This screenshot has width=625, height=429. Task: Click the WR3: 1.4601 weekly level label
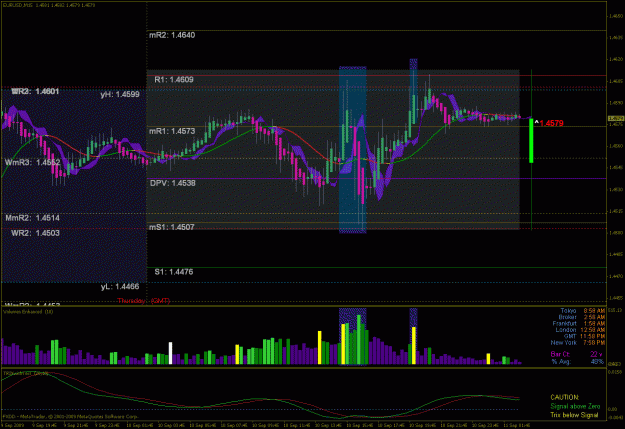[35, 91]
